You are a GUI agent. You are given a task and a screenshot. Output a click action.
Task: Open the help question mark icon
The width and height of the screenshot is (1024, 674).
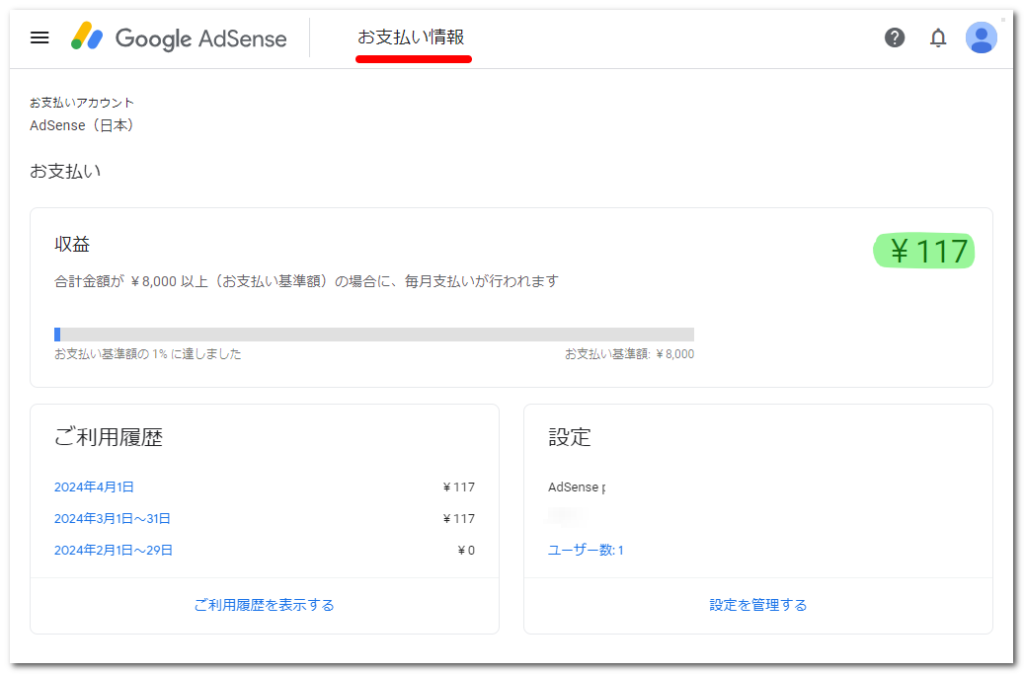coord(894,38)
